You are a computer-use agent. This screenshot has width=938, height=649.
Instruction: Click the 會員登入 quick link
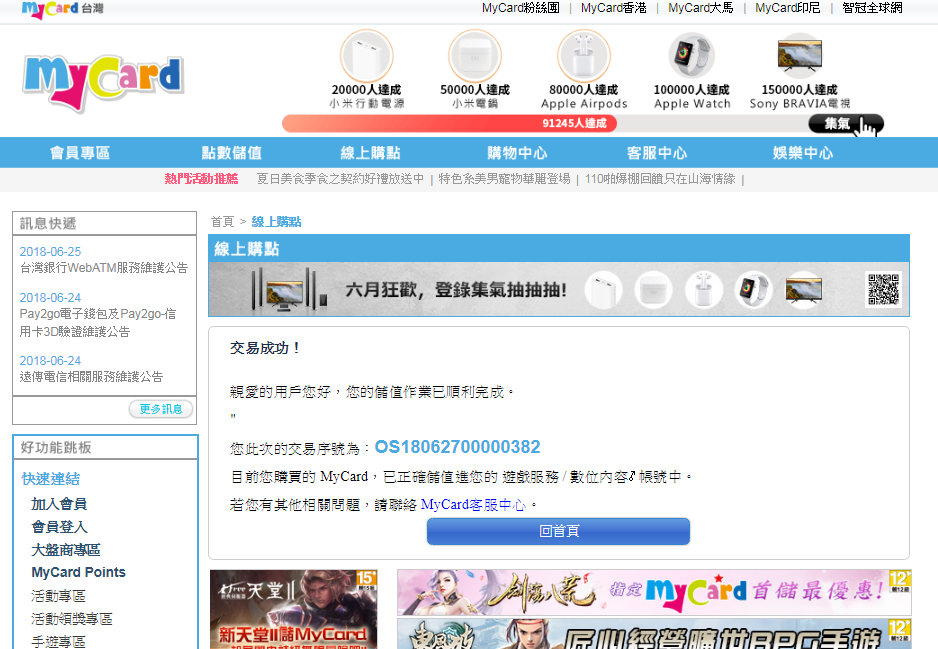pos(59,527)
